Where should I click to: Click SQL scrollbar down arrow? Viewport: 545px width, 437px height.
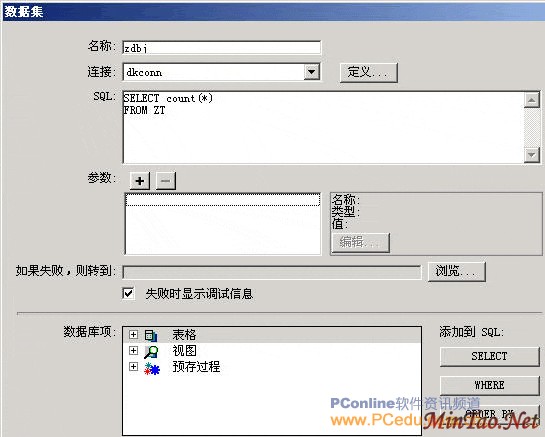531,155
